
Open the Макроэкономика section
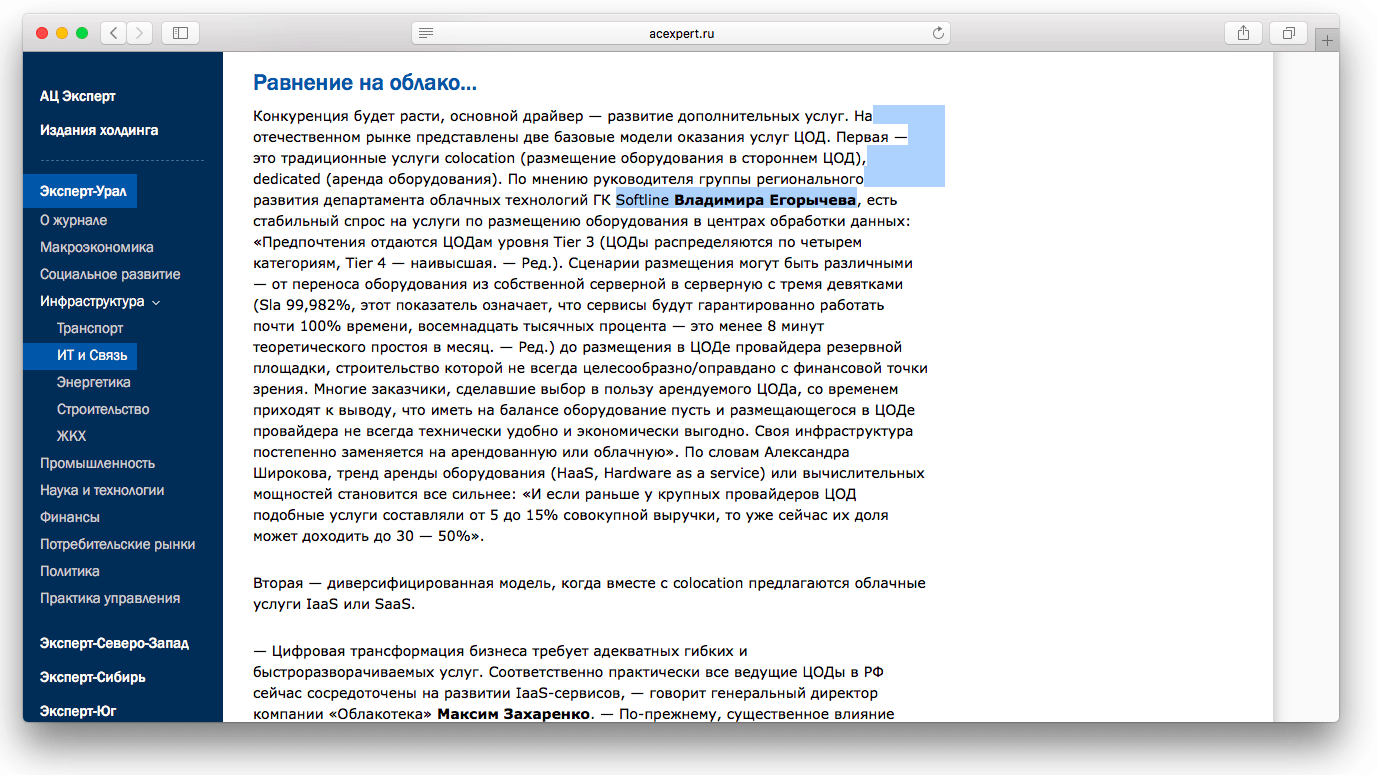coord(97,247)
